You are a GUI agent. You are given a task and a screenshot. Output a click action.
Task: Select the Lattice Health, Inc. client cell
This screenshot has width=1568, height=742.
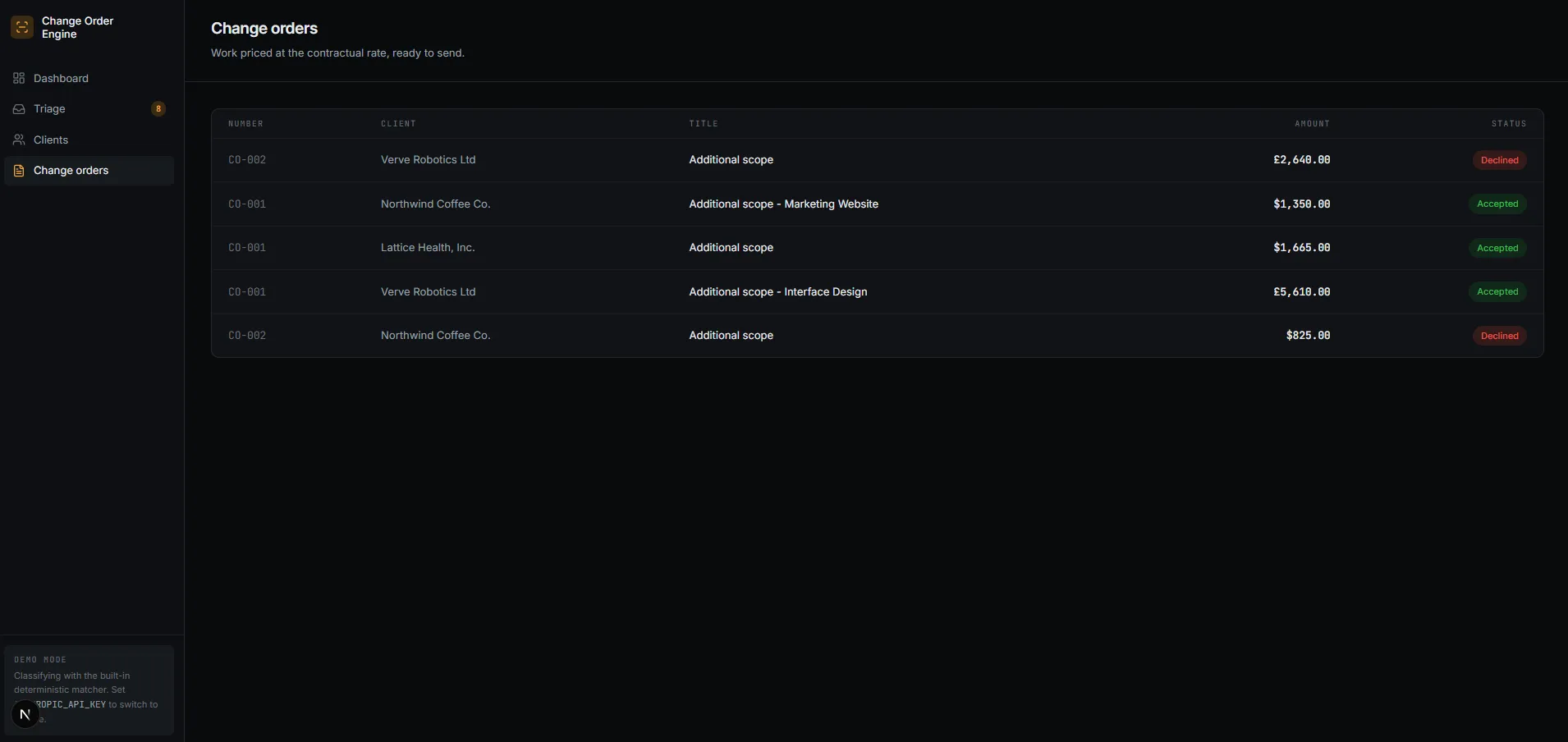(428, 248)
